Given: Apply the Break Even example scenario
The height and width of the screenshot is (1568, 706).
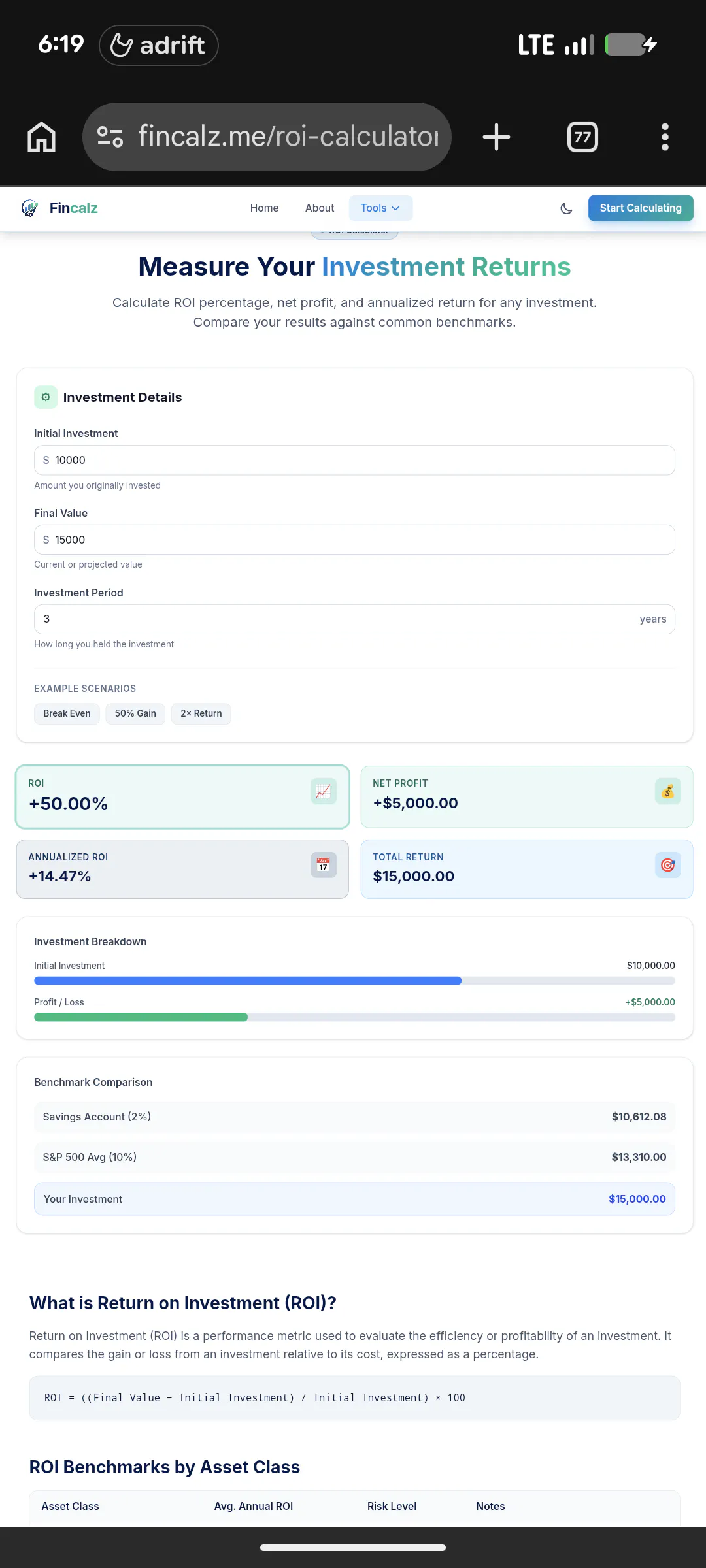Looking at the screenshot, I should click(x=67, y=713).
